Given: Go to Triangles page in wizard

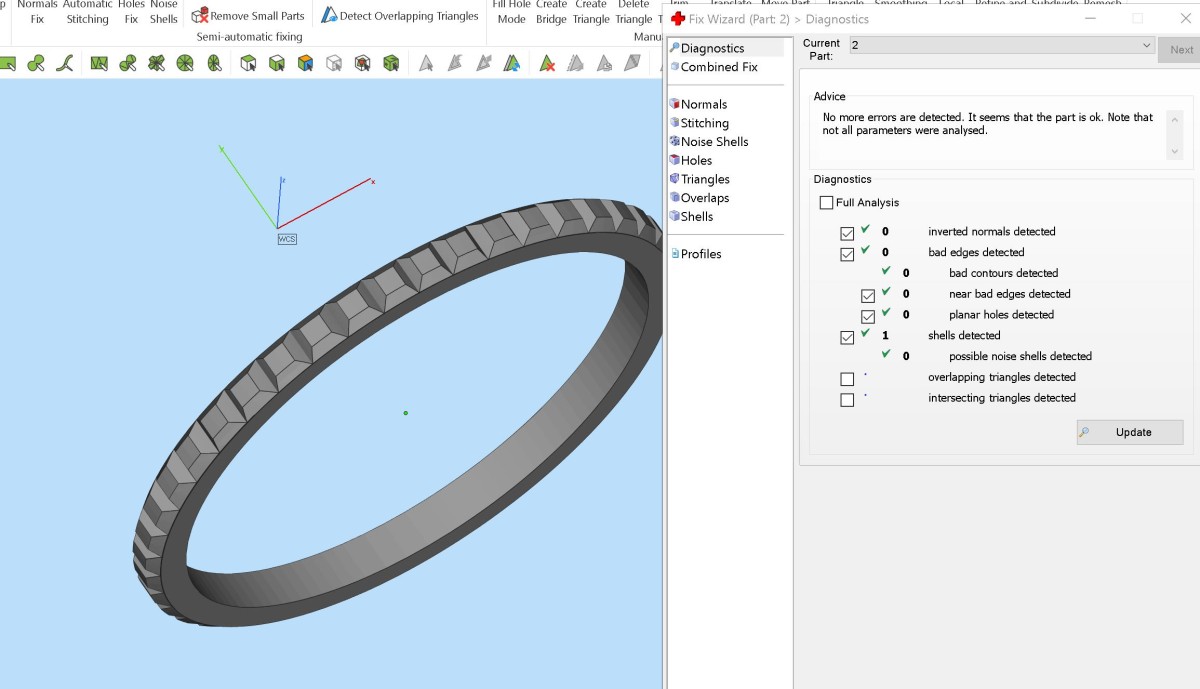Looking at the screenshot, I should 705,179.
